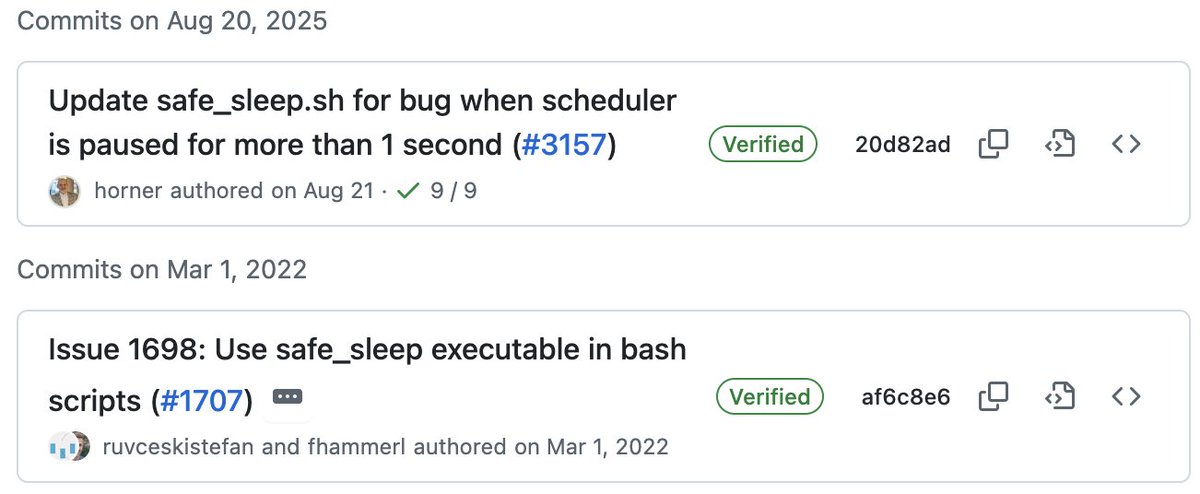Open pull request #3157 link

coord(563,145)
